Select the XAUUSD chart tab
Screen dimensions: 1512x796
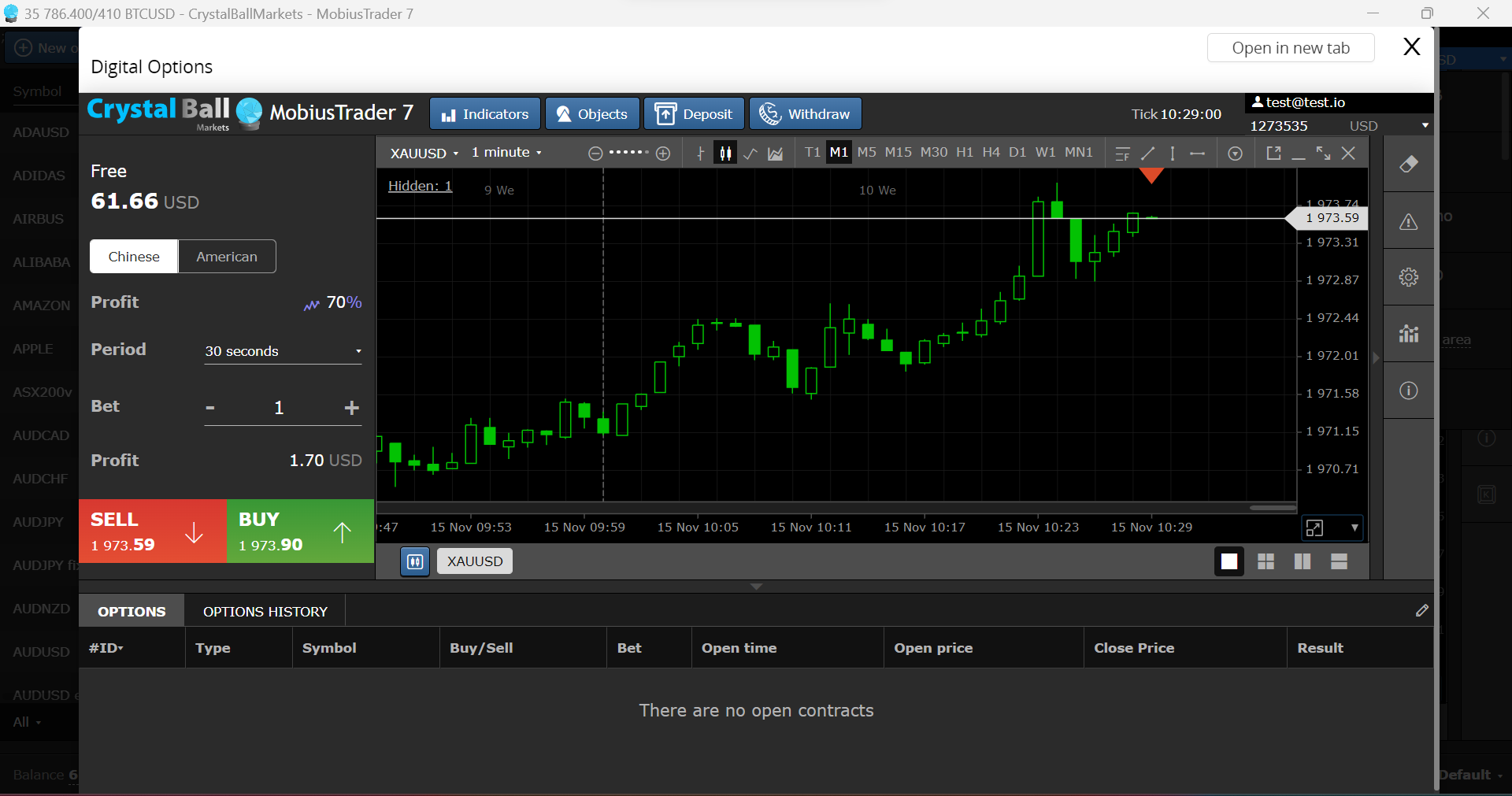pyautogui.click(x=475, y=561)
